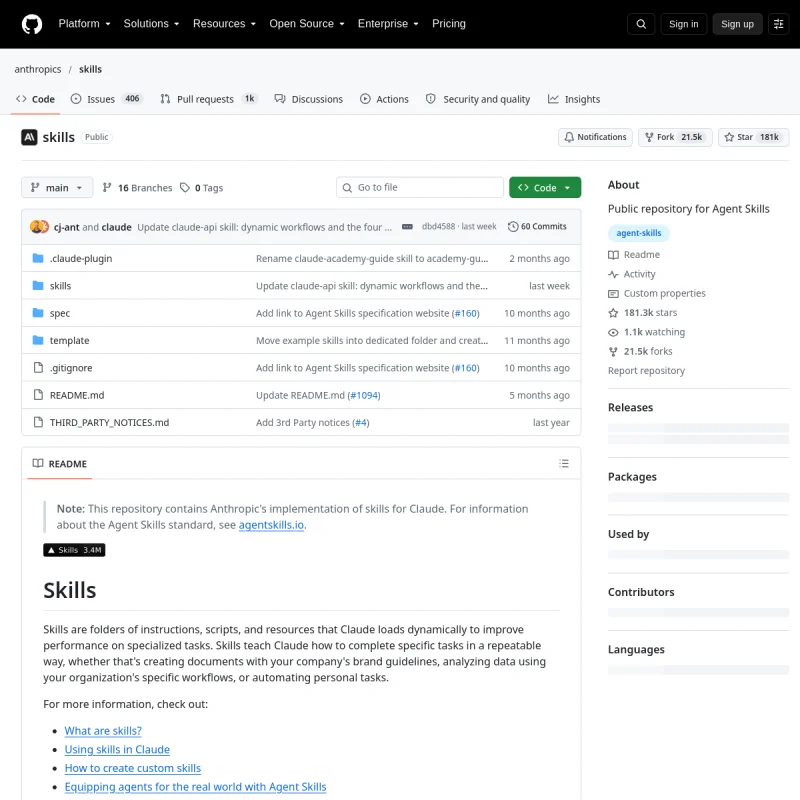Viewport: 800px width, 800px height.
Task: Open the 0 Tags link
Action: (x=202, y=188)
